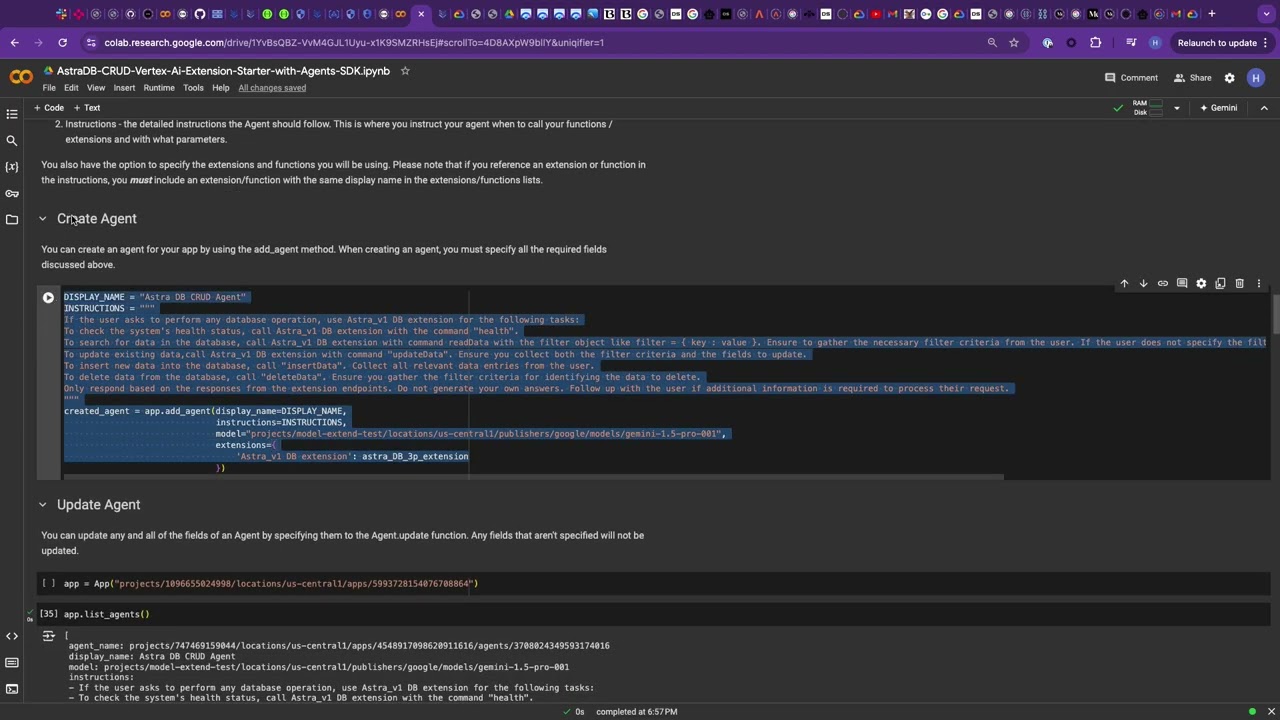Open the terminal icon in left sidebar
This screenshot has width=1280, height=720.
pos(12,688)
